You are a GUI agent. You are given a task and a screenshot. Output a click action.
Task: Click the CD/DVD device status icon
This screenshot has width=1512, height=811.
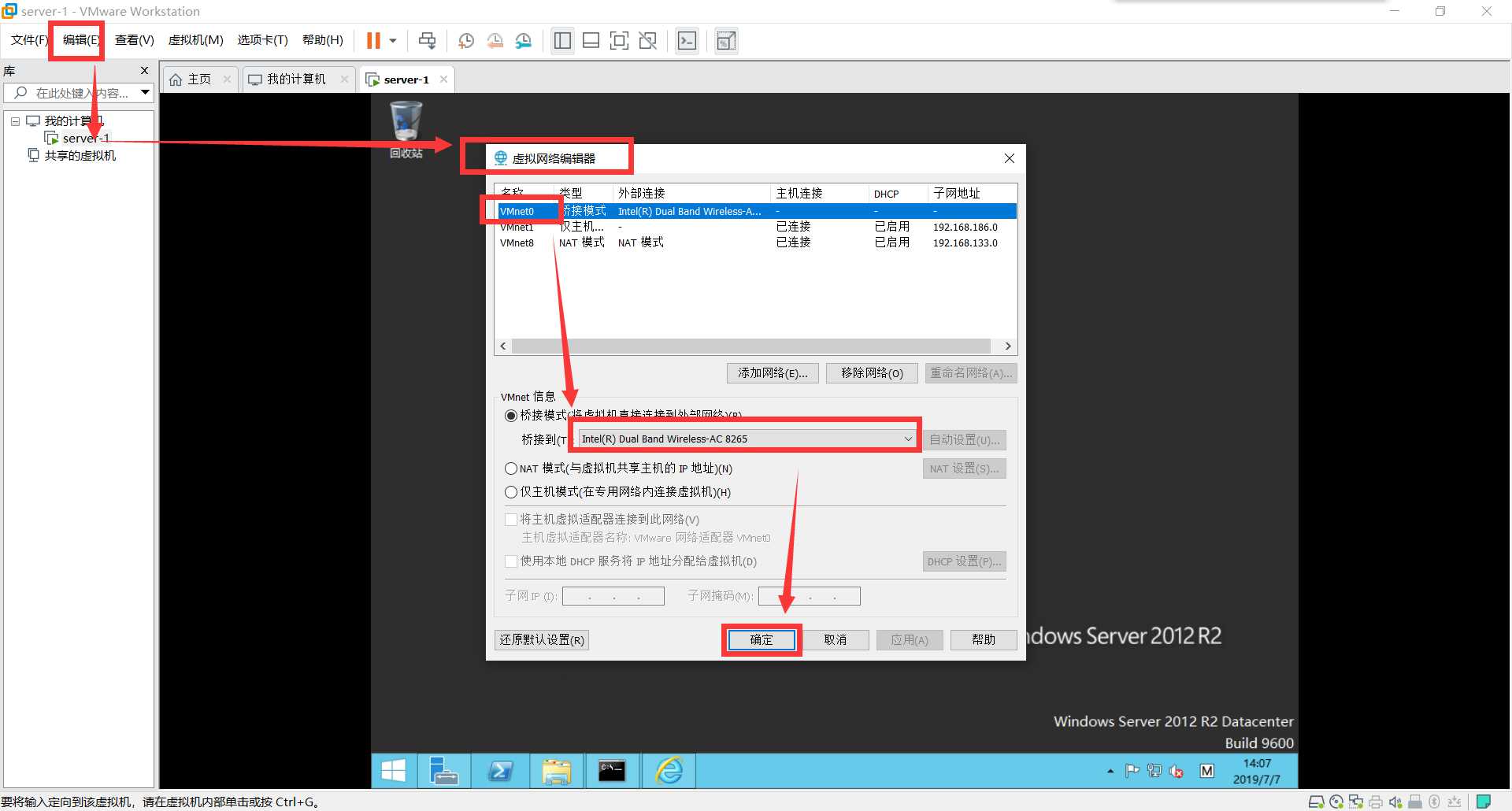(1336, 802)
